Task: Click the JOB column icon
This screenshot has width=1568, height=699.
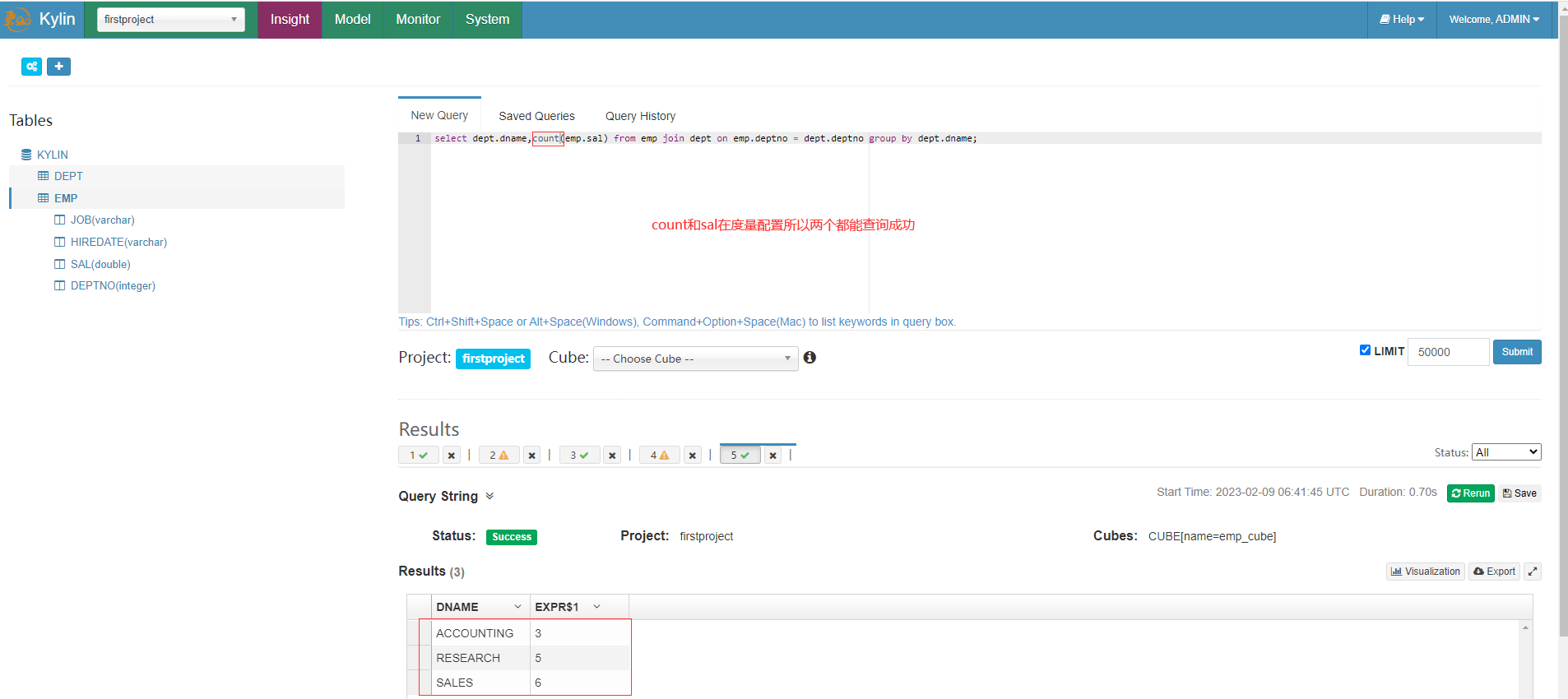Action: tap(59, 220)
